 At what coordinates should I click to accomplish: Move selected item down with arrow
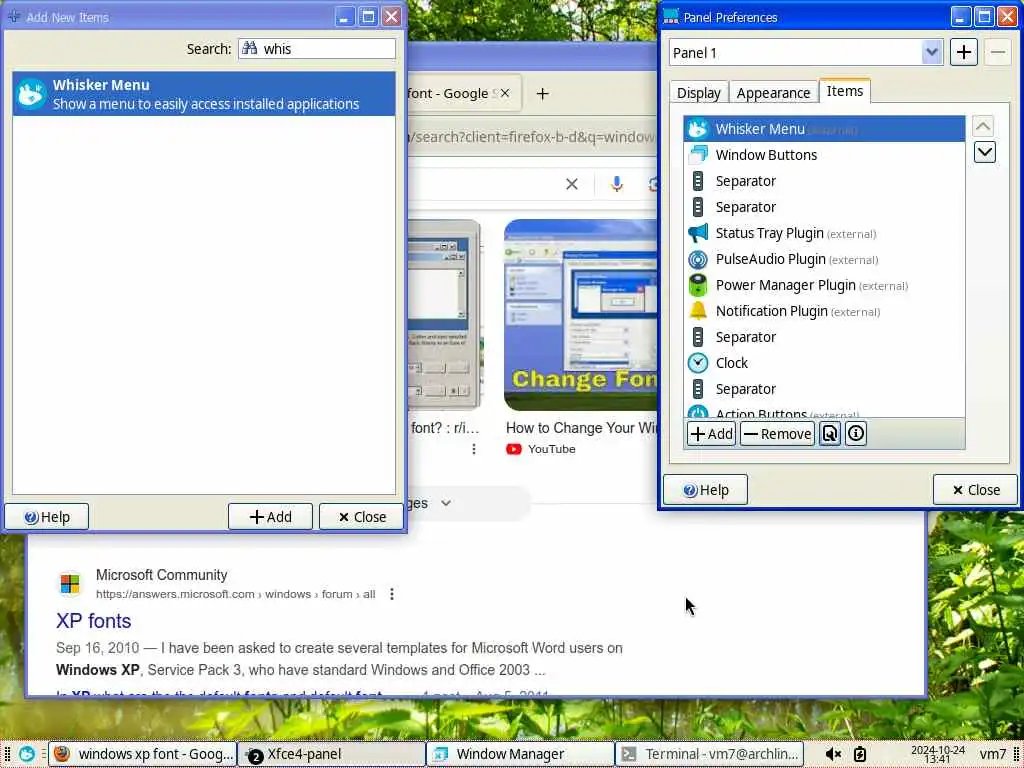984,152
